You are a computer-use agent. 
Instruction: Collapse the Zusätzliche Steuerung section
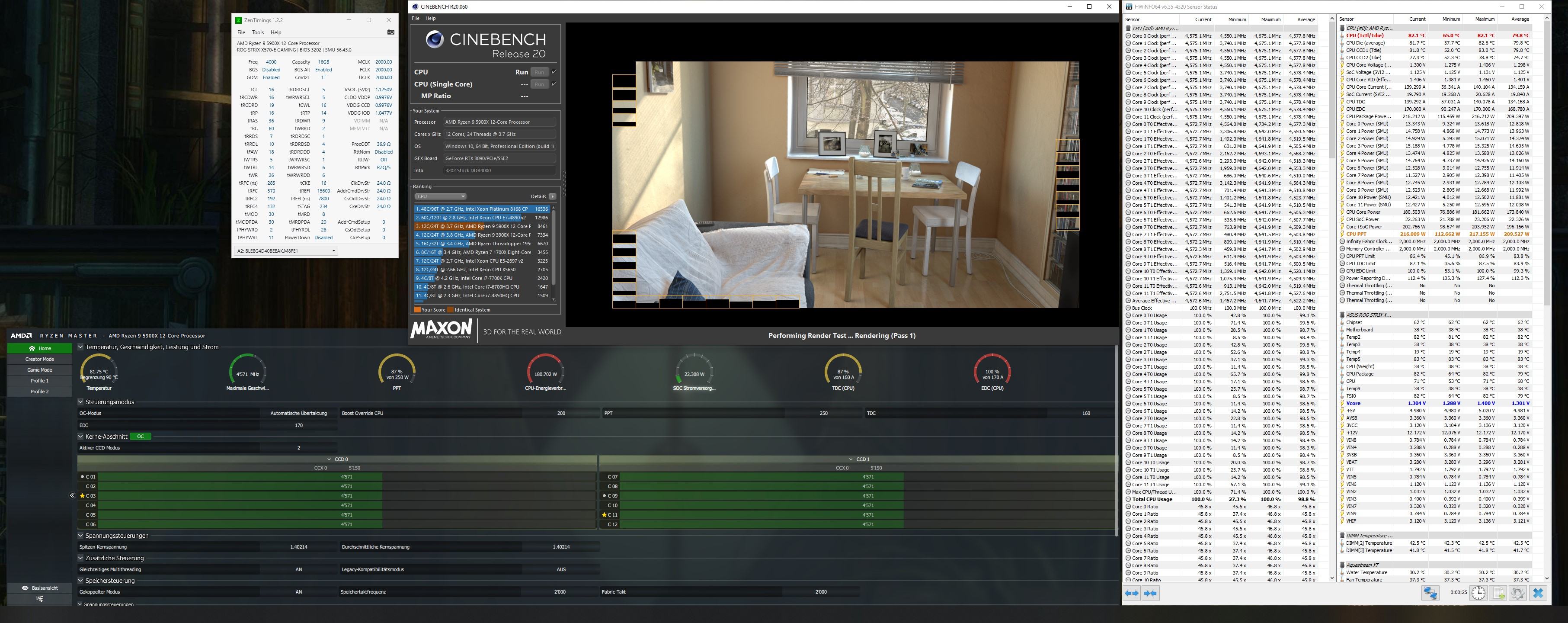[x=80, y=559]
